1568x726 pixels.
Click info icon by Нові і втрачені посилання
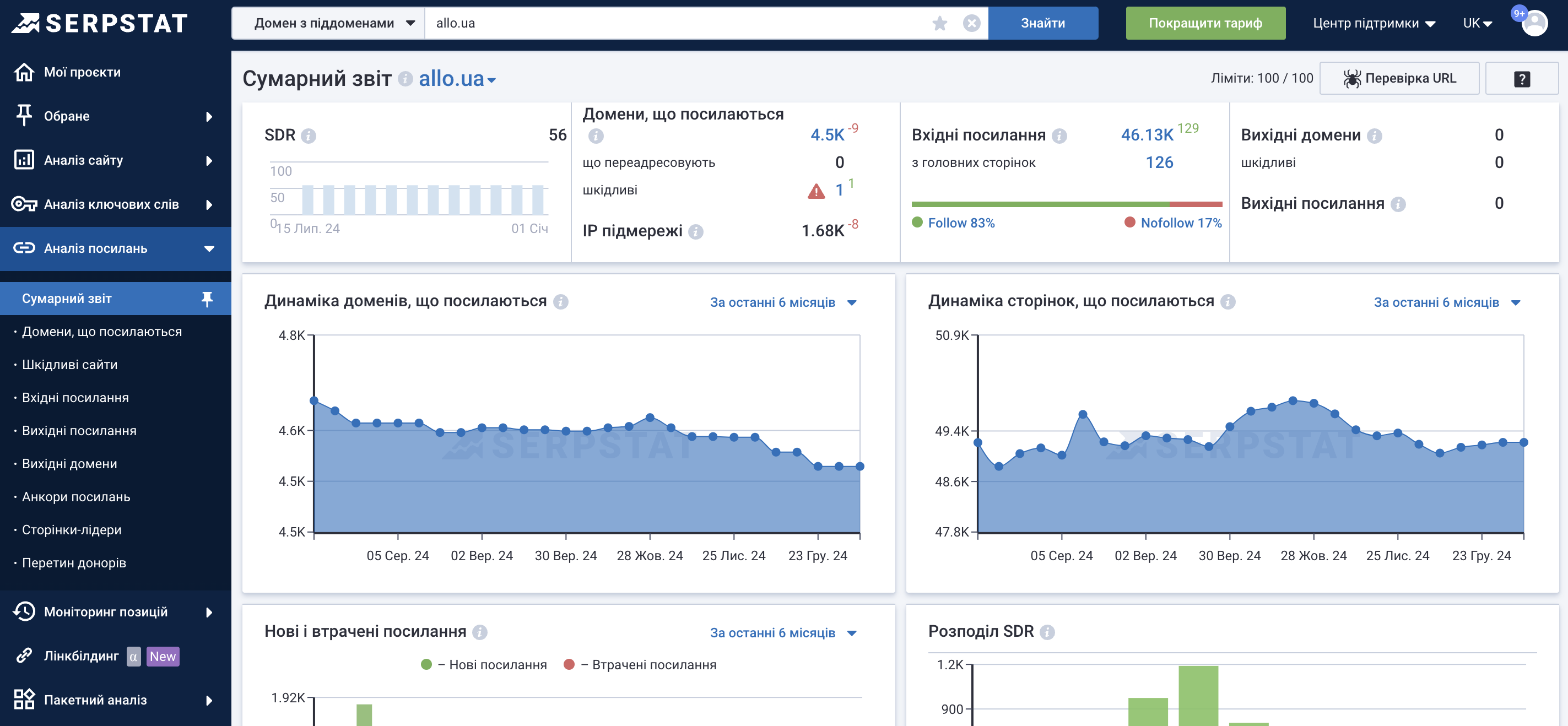tap(480, 632)
